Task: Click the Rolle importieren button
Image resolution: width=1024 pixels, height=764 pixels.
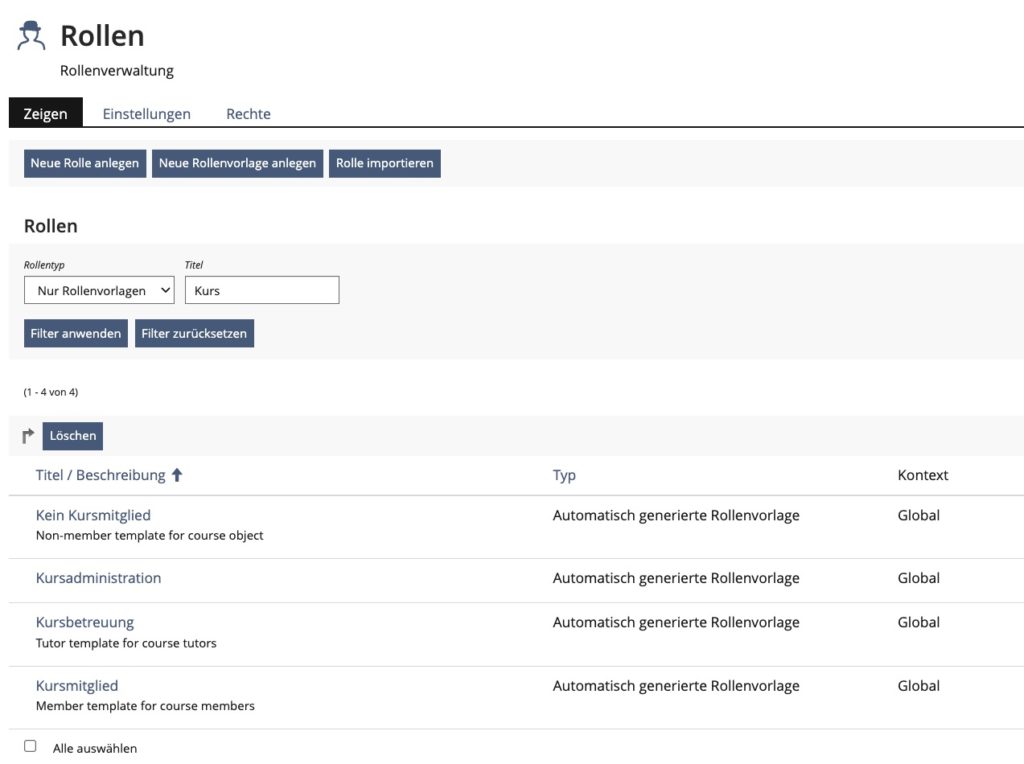Action: pos(384,163)
